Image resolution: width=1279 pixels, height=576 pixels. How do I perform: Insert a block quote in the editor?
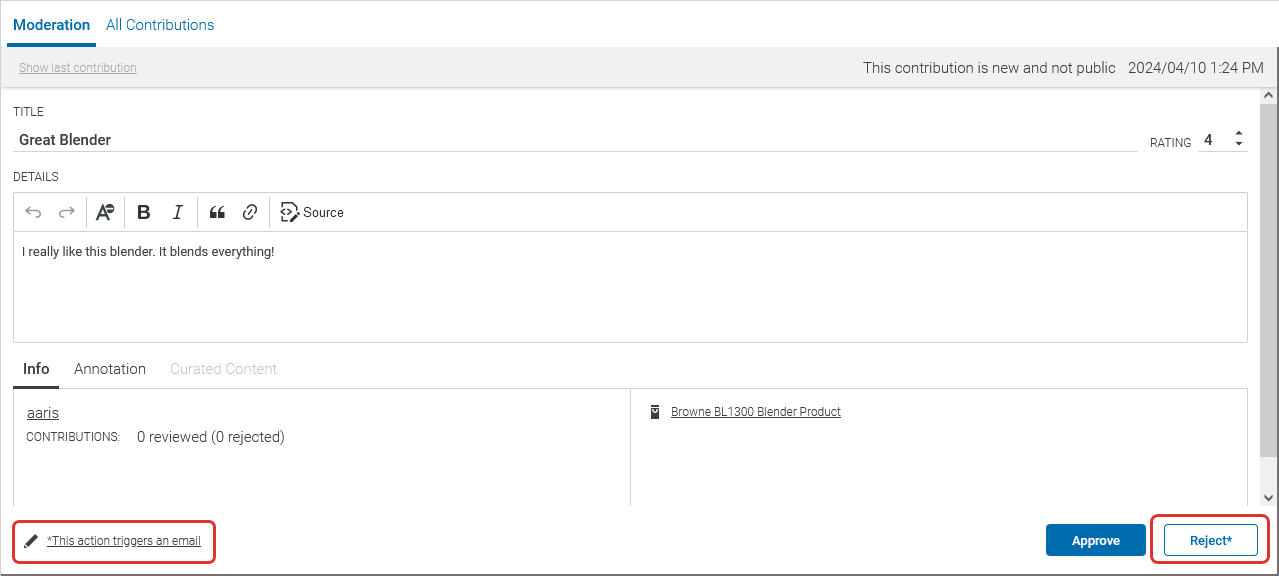tap(217, 211)
